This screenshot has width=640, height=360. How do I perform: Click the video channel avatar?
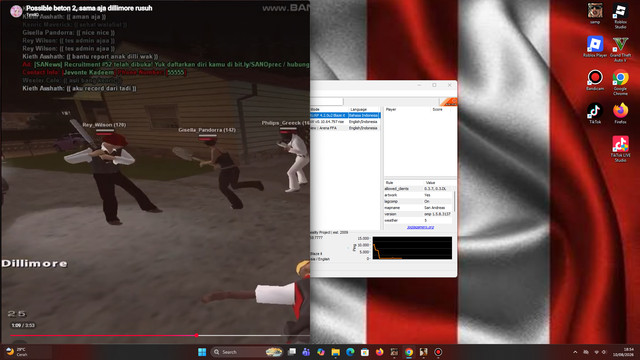(x=16, y=11)
